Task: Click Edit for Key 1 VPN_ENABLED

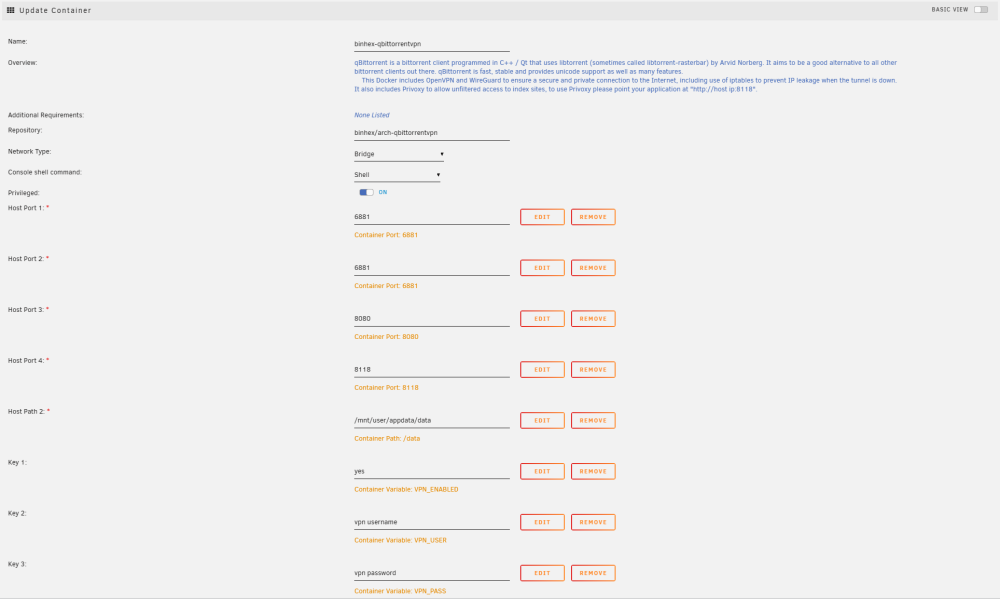Action: [542, 471]
